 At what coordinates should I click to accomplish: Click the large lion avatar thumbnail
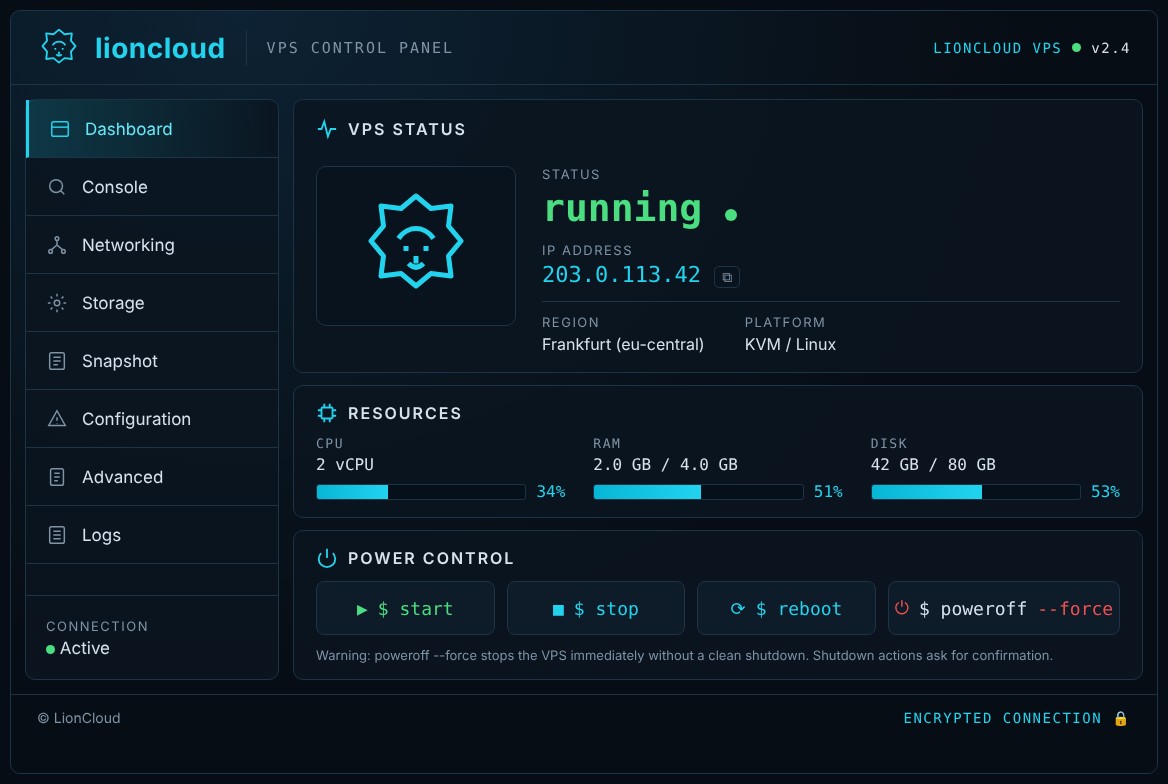click(416, 245)
